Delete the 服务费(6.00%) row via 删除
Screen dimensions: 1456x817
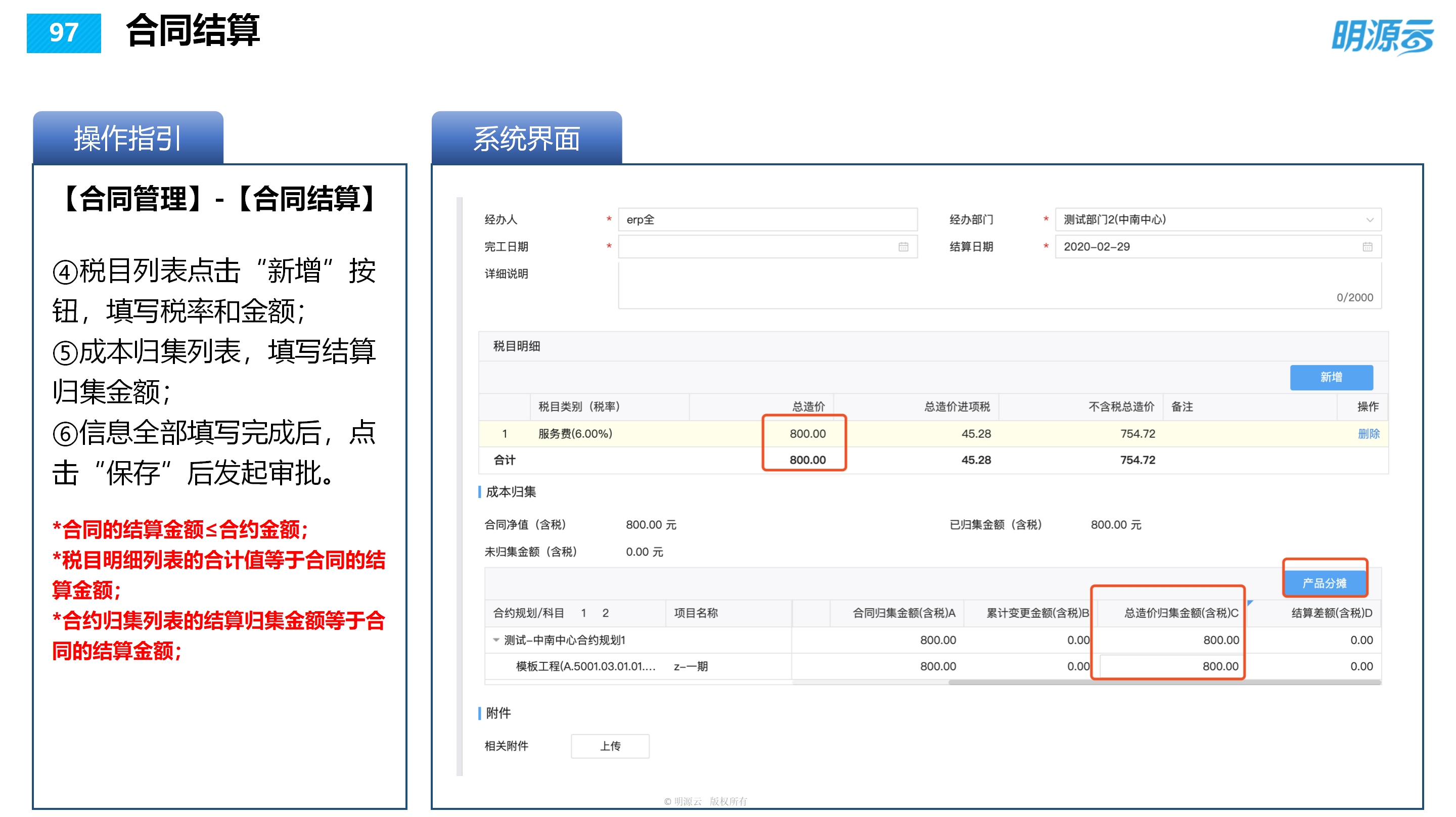click(x=1370, y=434)
